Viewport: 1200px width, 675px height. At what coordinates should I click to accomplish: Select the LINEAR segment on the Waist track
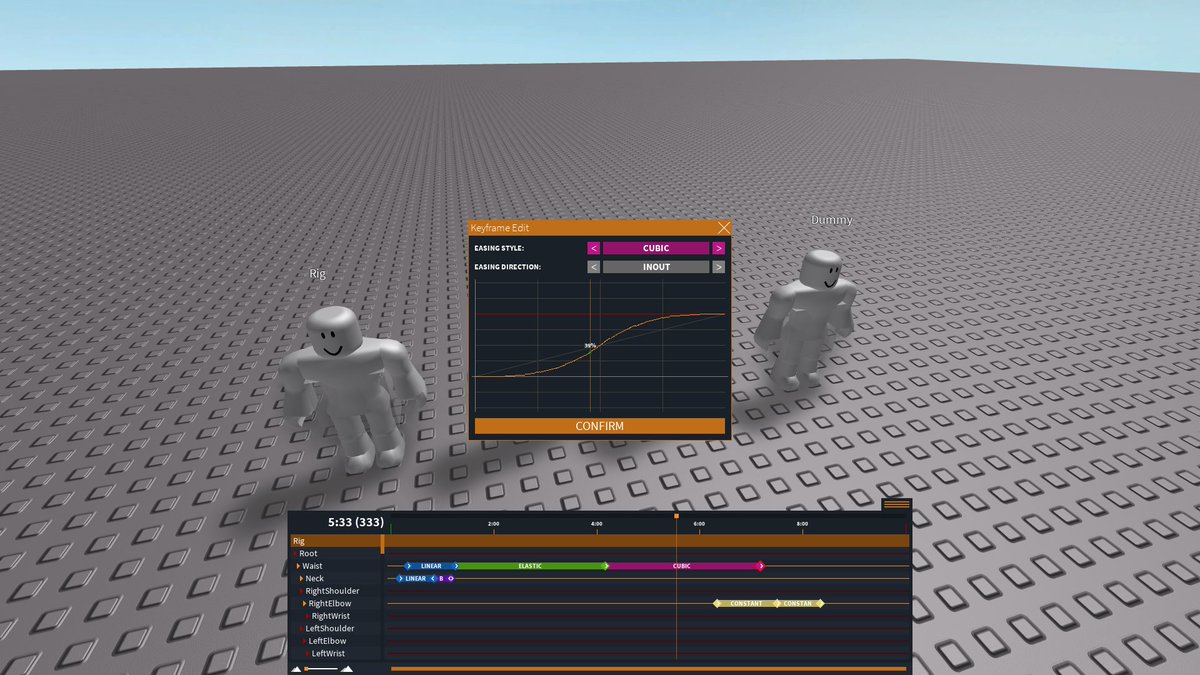pyautogui.click(x=431, y=566)
